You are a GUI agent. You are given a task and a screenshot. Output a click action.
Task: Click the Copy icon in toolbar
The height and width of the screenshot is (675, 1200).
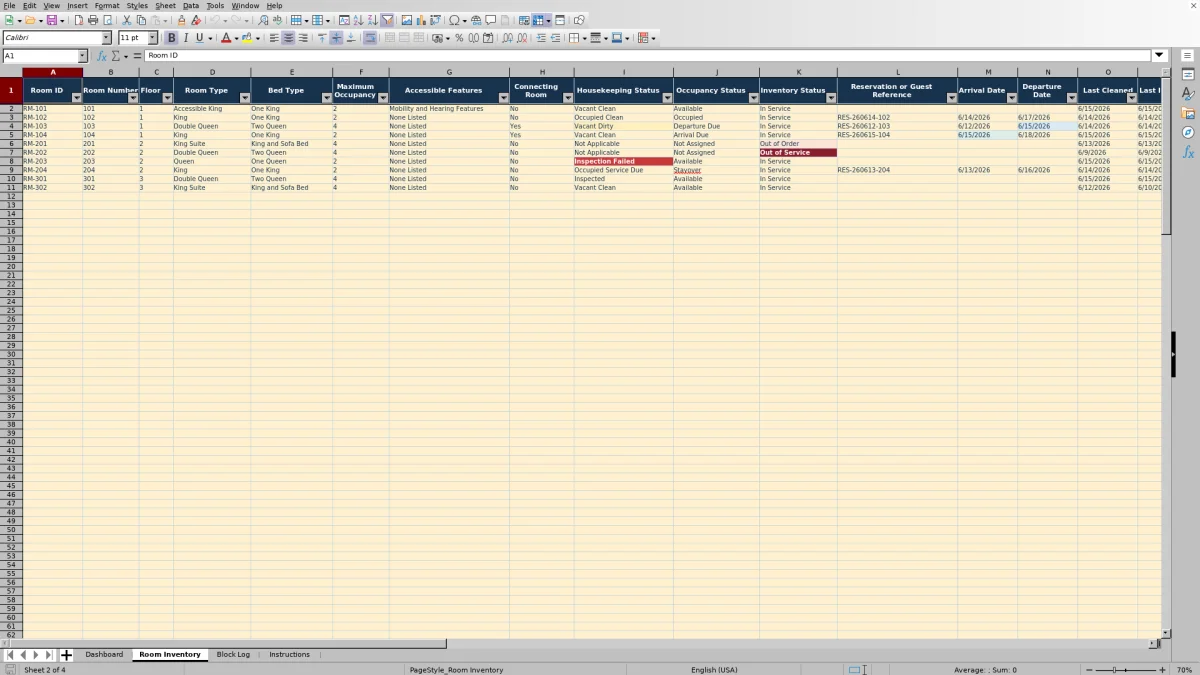[141, 20]
